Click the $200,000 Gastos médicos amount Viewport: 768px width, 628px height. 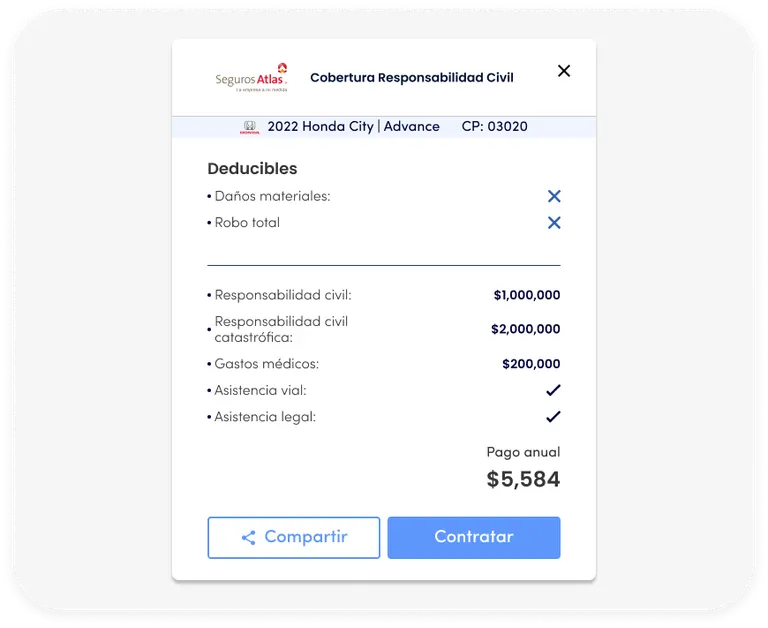click(531, 363)
